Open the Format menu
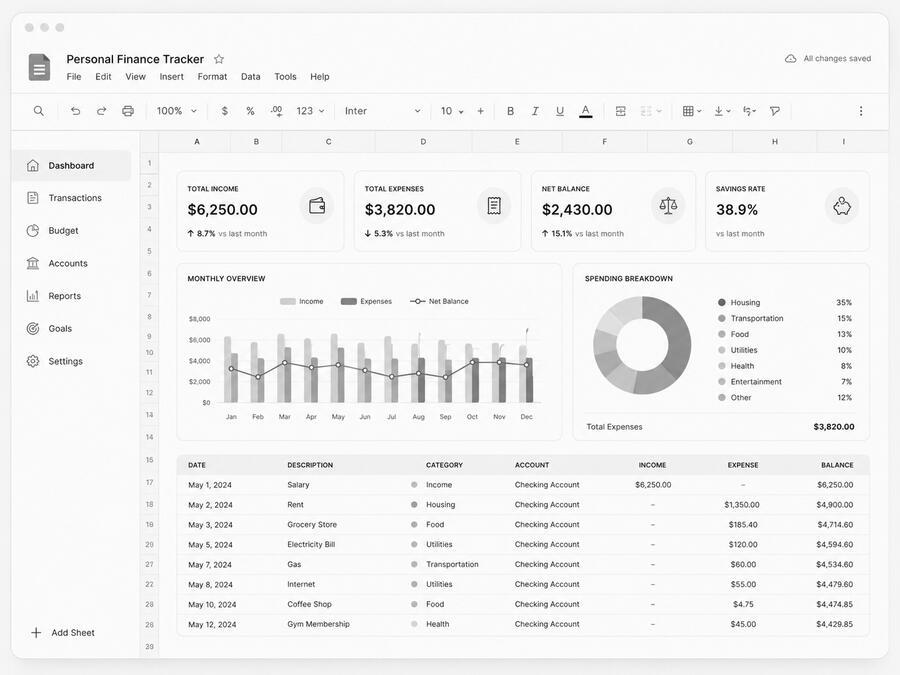The height and width of the screenshot is (675, 900). point(212,76)
